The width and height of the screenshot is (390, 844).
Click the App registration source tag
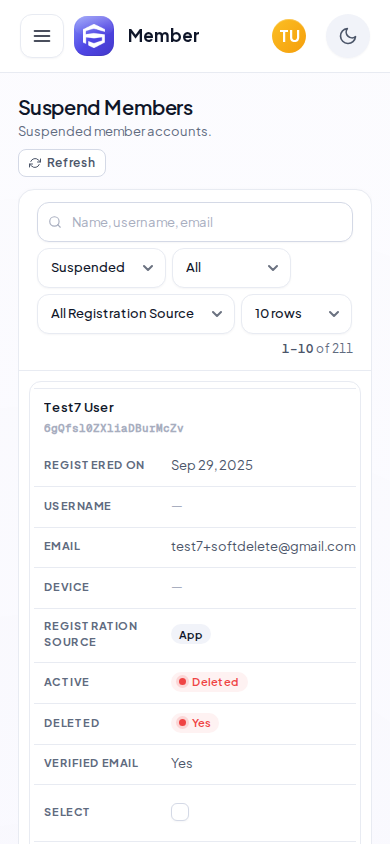click(191, 635)
